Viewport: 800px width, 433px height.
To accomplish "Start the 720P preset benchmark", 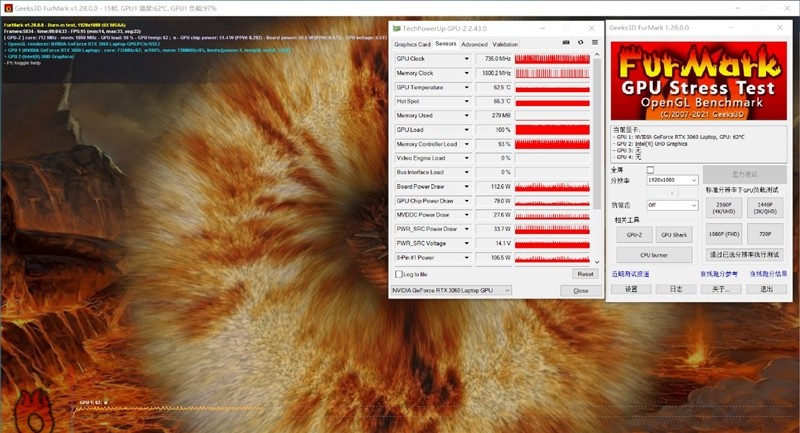I will pyautogui.click(x=765, y=234).
